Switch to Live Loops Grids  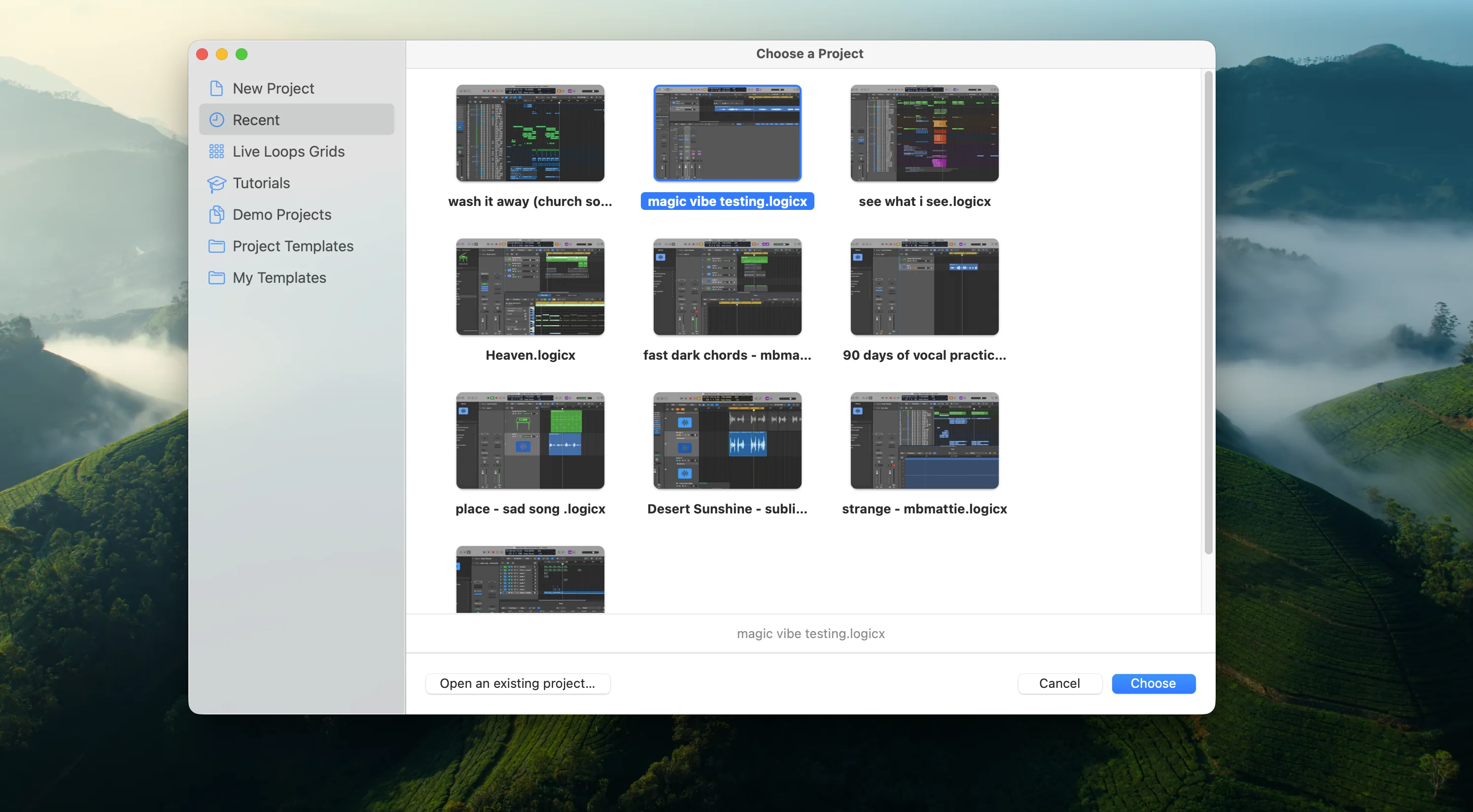pyautogui.click(x=297, y=151)
